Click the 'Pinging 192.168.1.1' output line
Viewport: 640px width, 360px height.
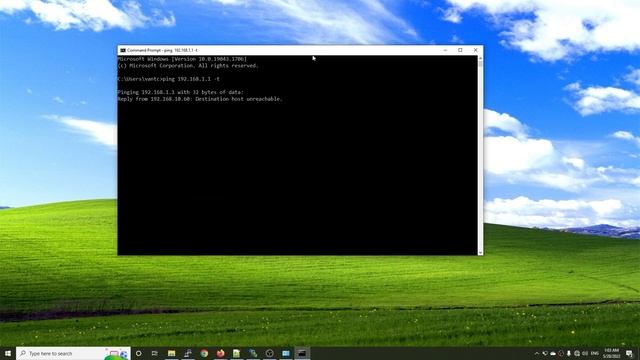[x=180, y=92]
